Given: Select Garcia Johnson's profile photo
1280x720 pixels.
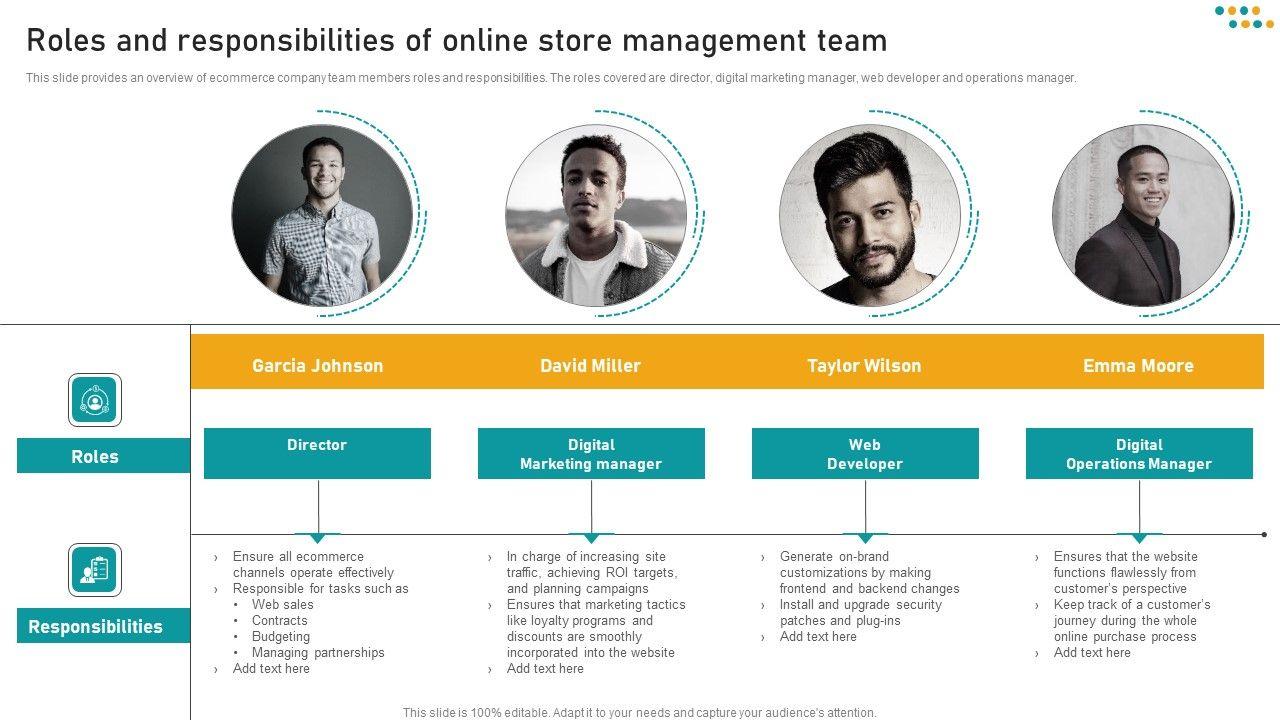Looking at the screenshot, I should tap(322, 215).
